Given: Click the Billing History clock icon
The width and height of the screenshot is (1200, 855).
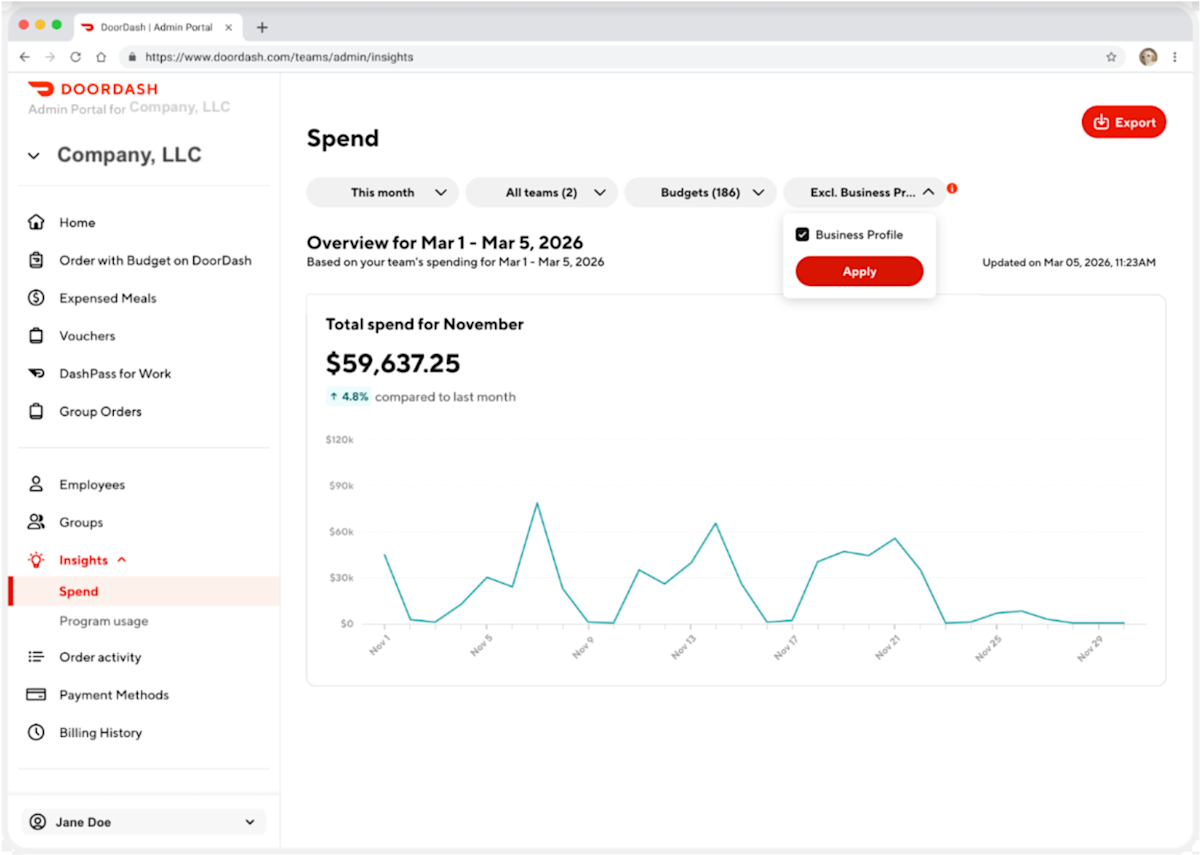Looking at the screenshot, I should [36, 733].
